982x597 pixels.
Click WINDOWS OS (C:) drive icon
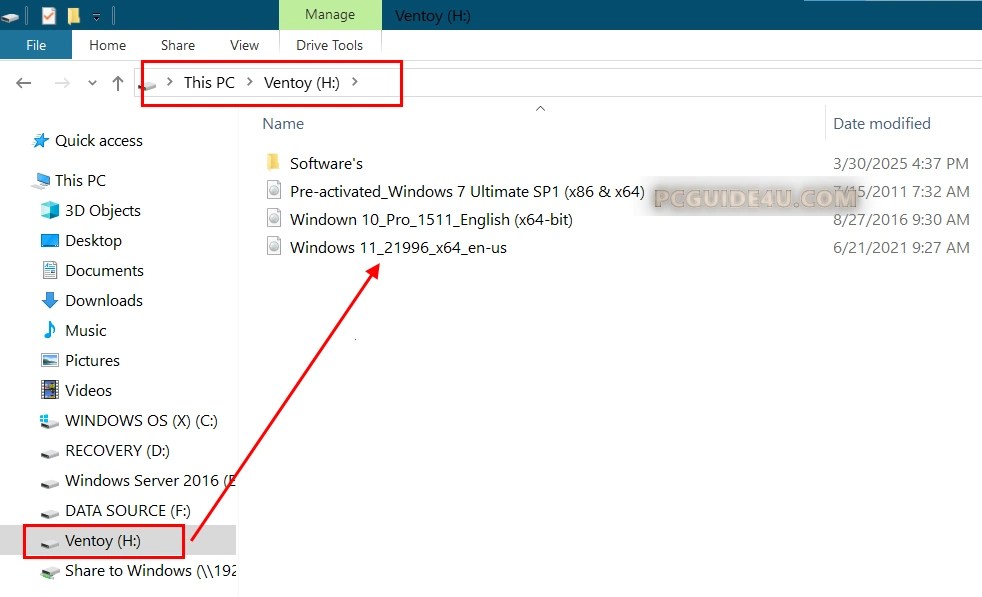(49, 422)
